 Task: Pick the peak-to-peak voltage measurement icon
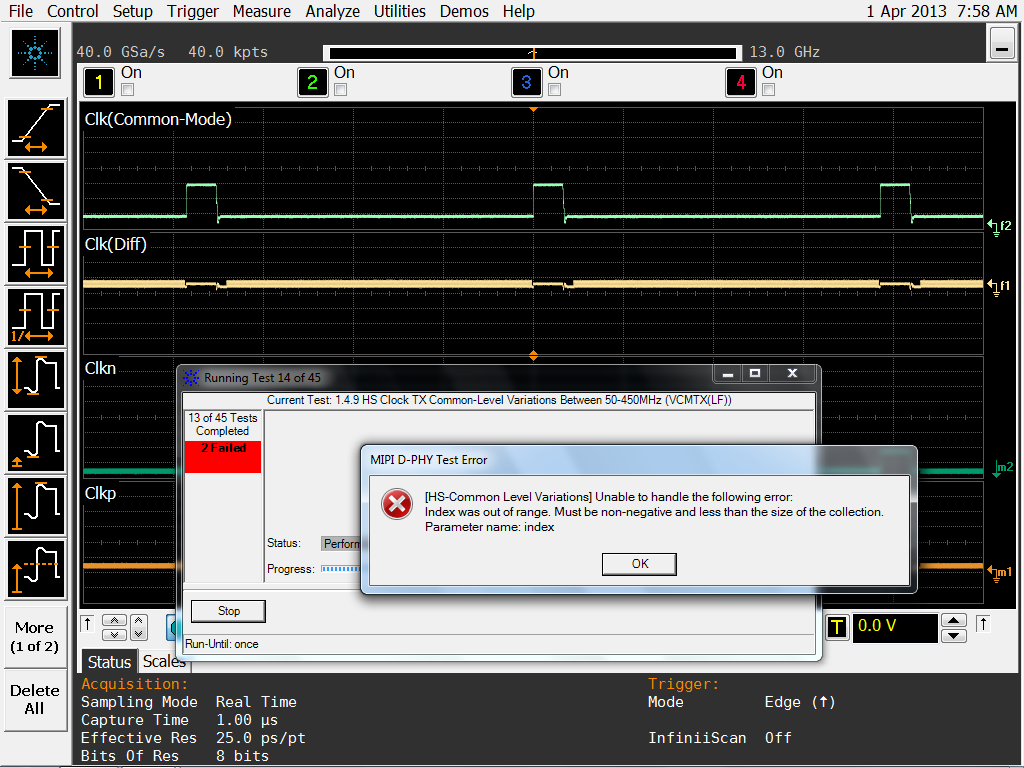tap(36, 379)
